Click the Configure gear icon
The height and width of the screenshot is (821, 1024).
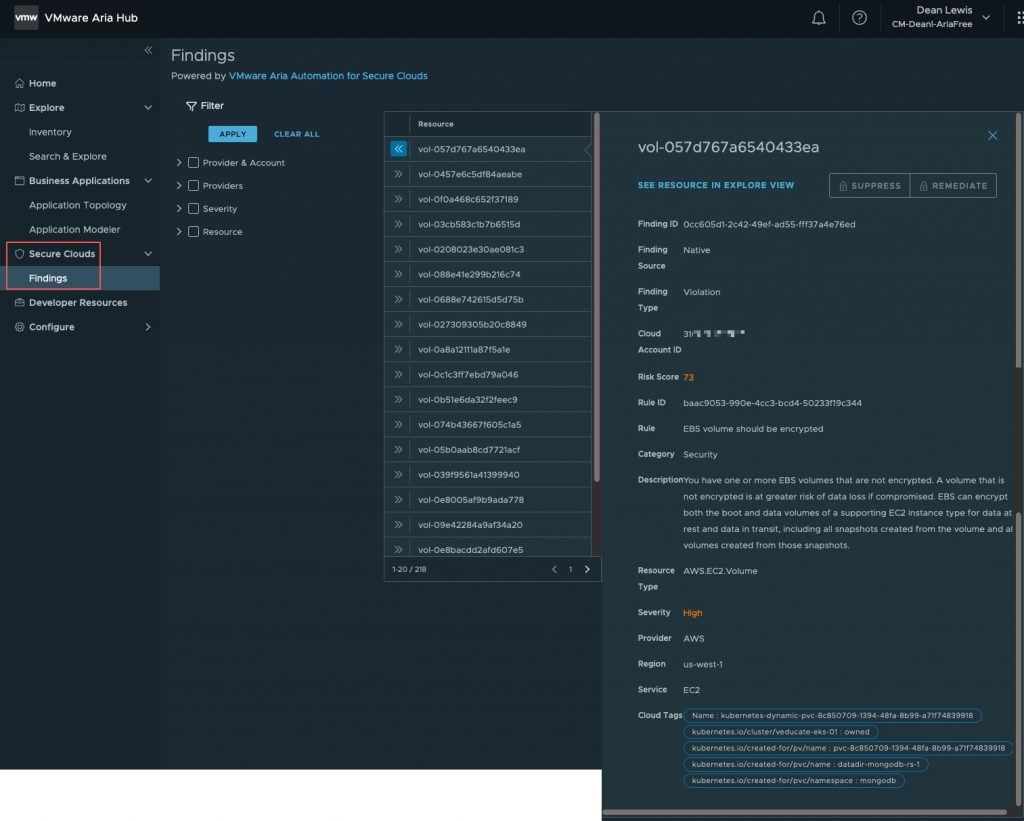20,327
